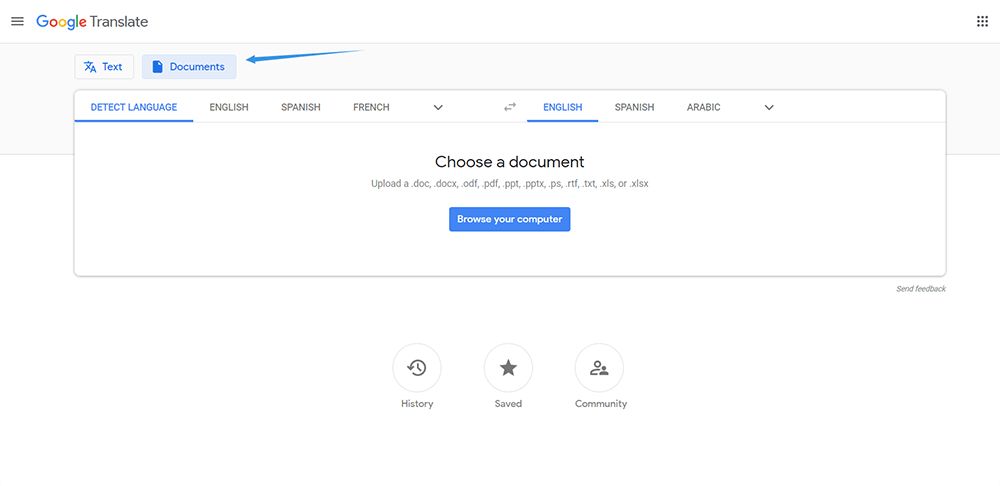Switch to Text translation mode

coord(104,67)
